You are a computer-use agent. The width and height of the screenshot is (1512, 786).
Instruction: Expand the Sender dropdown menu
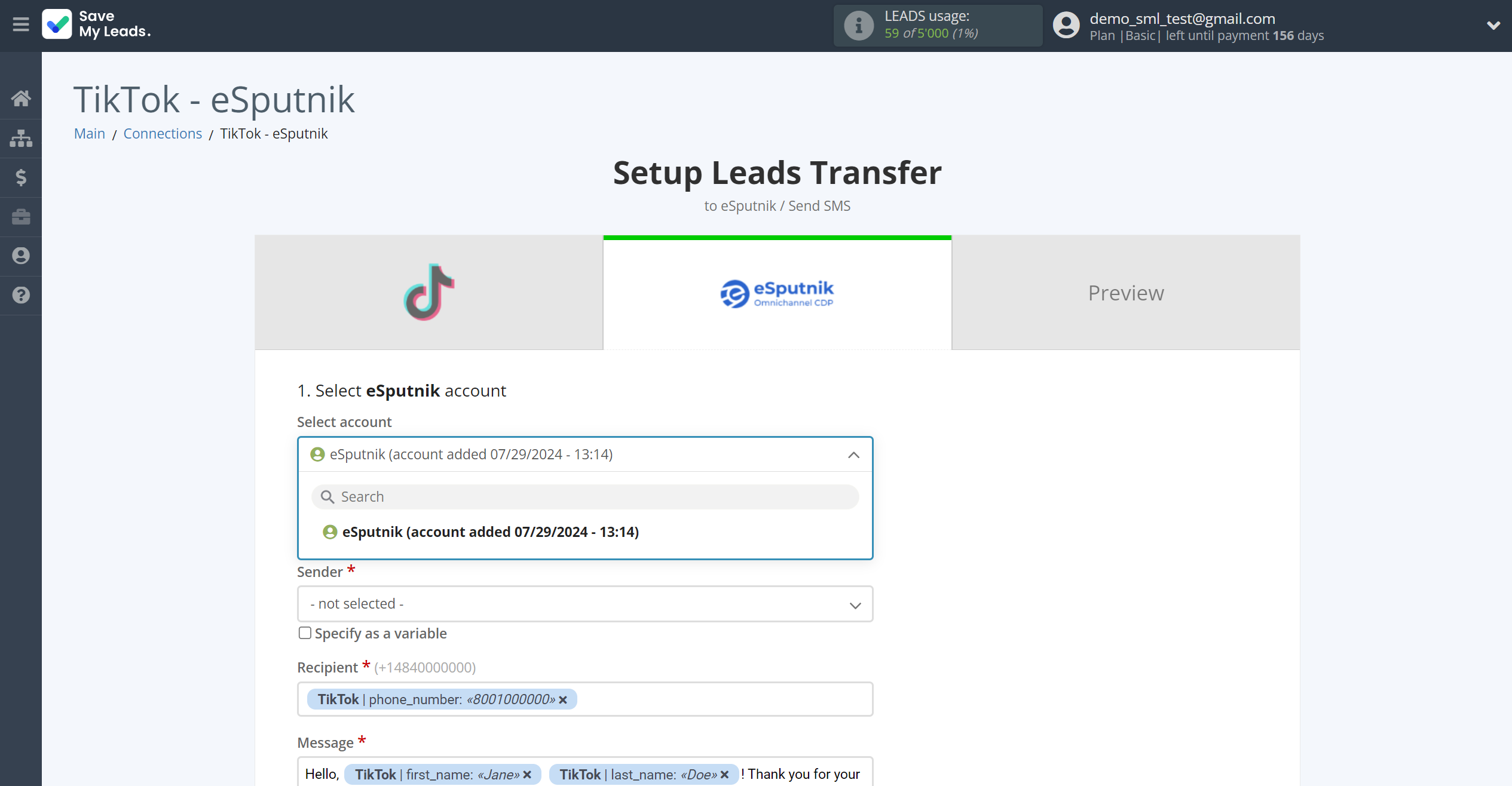pos(585,604)
